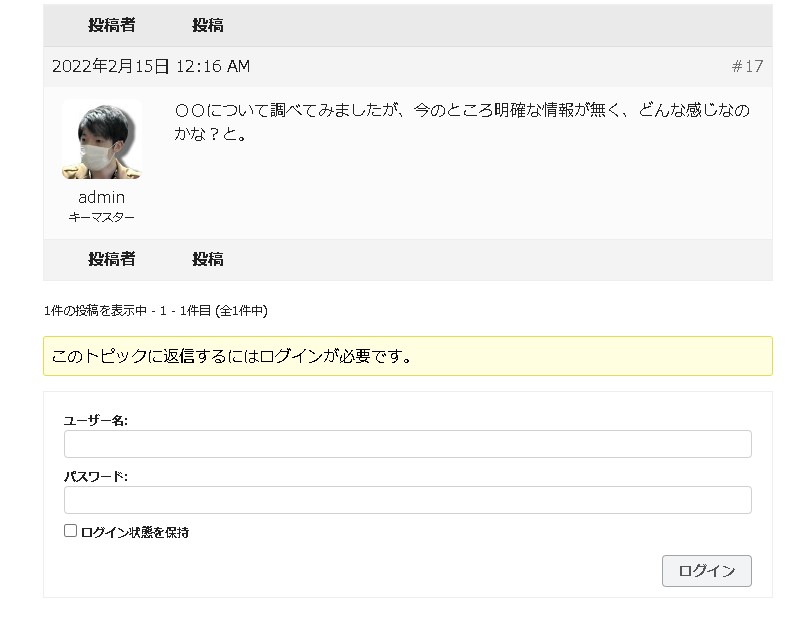This screenshot has width=810, height=642.
Task: Click the パスワード field label
Action: click(96, 477)
